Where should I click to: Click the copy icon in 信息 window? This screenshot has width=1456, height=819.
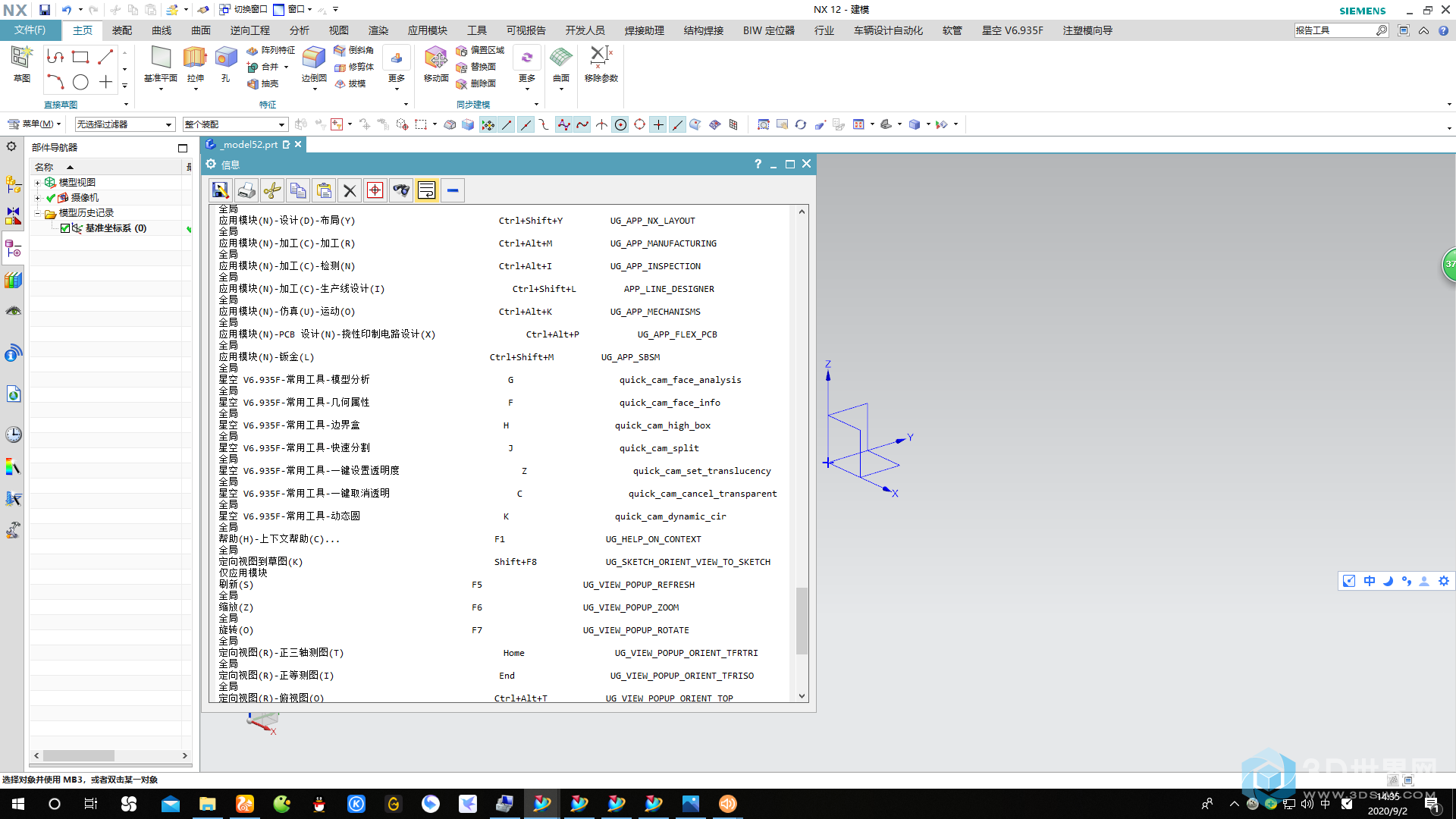[298, 190]
